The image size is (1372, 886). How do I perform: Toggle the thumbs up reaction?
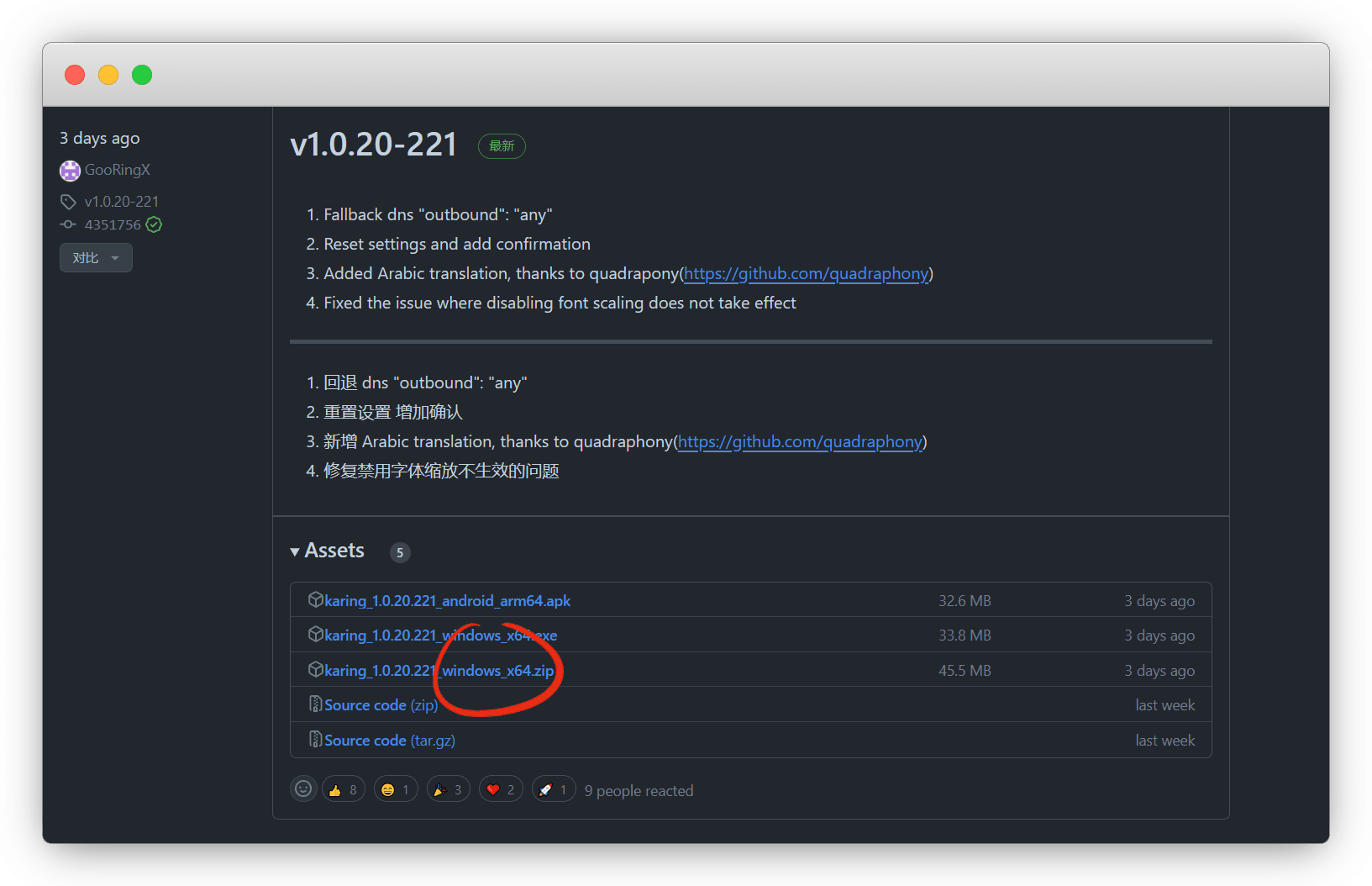click(344, 789)
